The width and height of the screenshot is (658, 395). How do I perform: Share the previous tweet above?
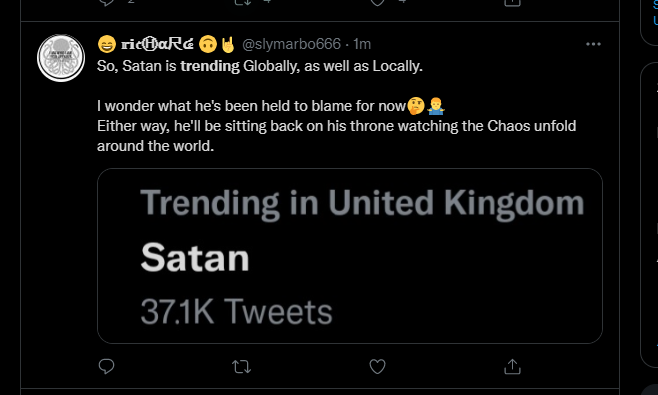(x=512, y=3)
